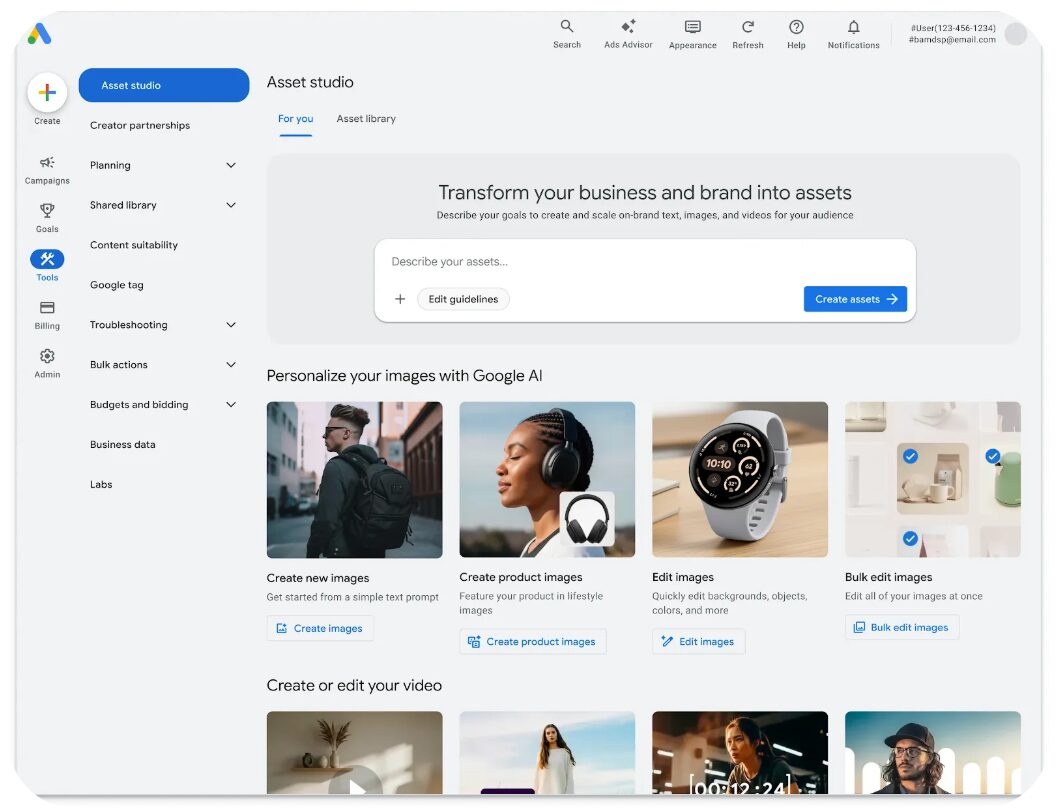1060x808 pixels.
Task: Open the video thumbnail with shelf vase
Action: [354, 753]
